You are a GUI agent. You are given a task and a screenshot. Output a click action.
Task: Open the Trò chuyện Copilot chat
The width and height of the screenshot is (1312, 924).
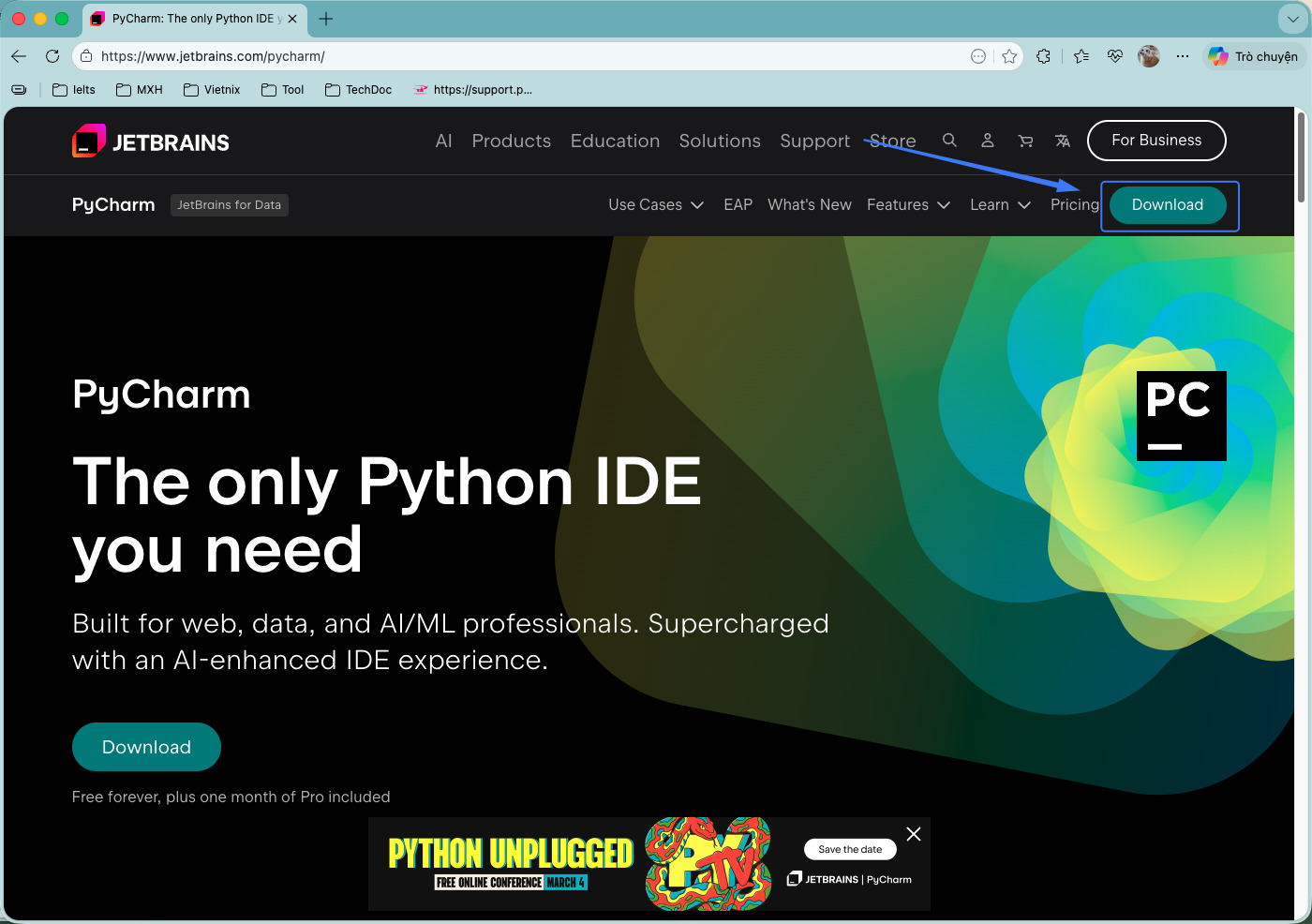[1253, 56]
